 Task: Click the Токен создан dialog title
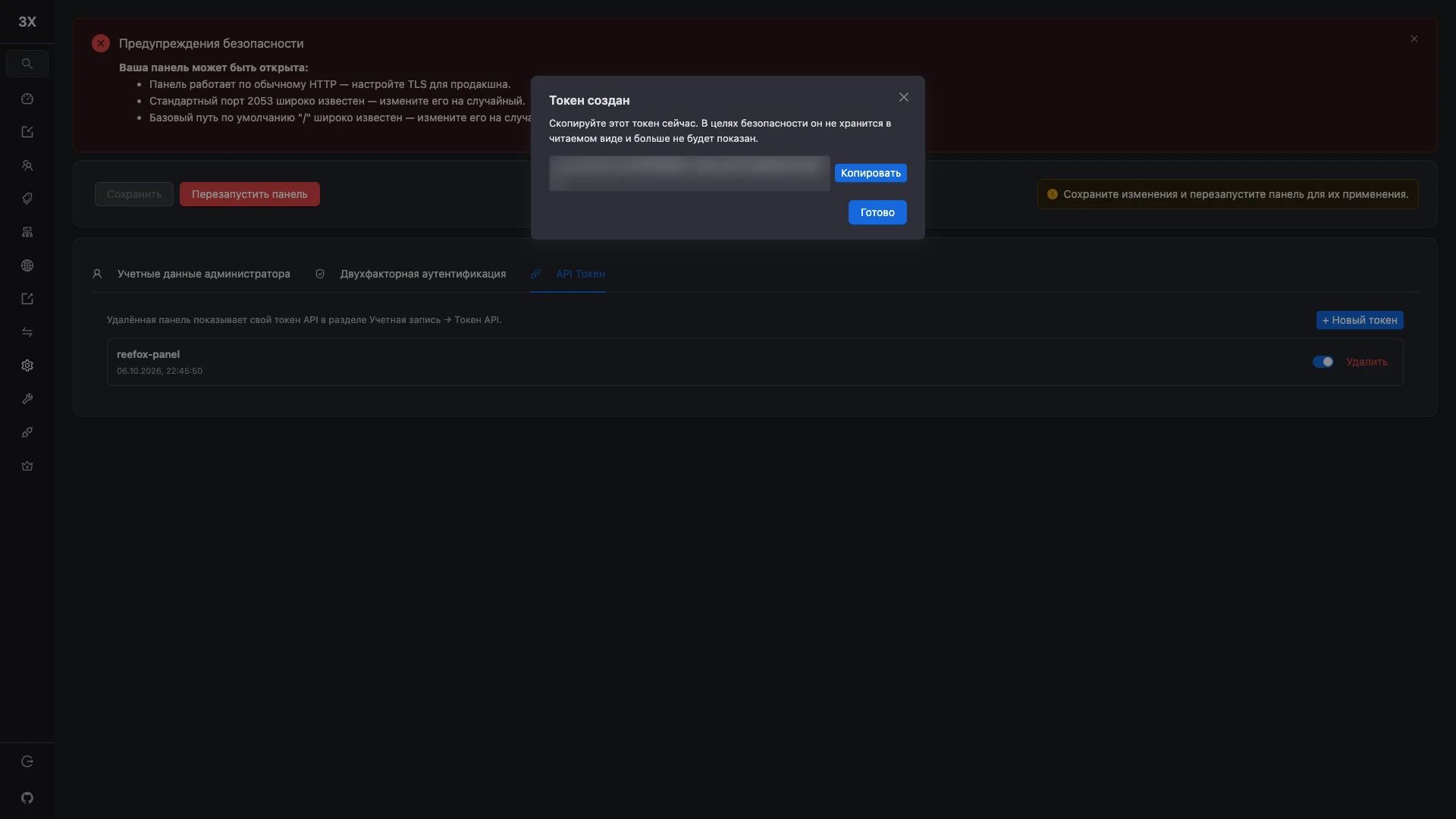click(x=589, y=100)
